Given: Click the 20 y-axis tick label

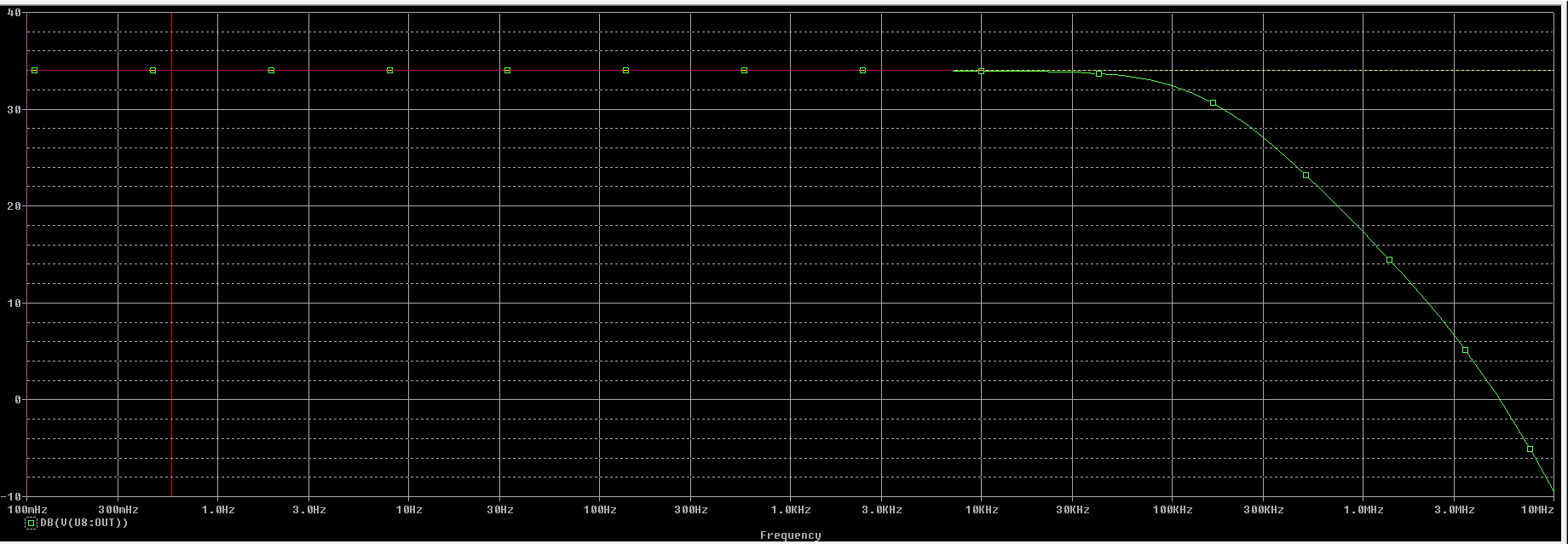Looking at the screenshot, I should click(x=13, y=206).
